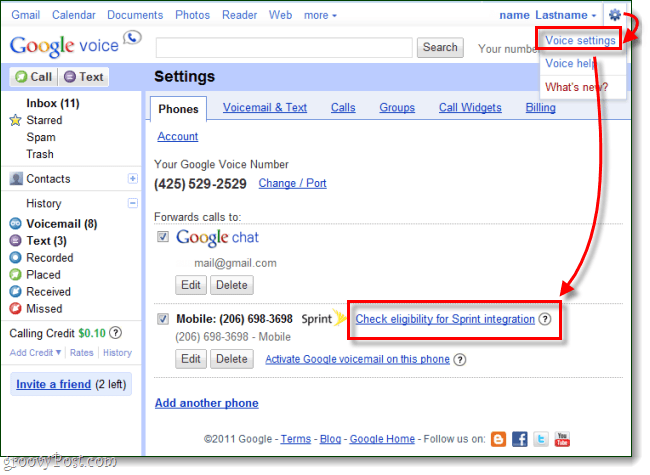Collapse the History section
This screenshot has width=650, height=475.
tap(133, 203)
